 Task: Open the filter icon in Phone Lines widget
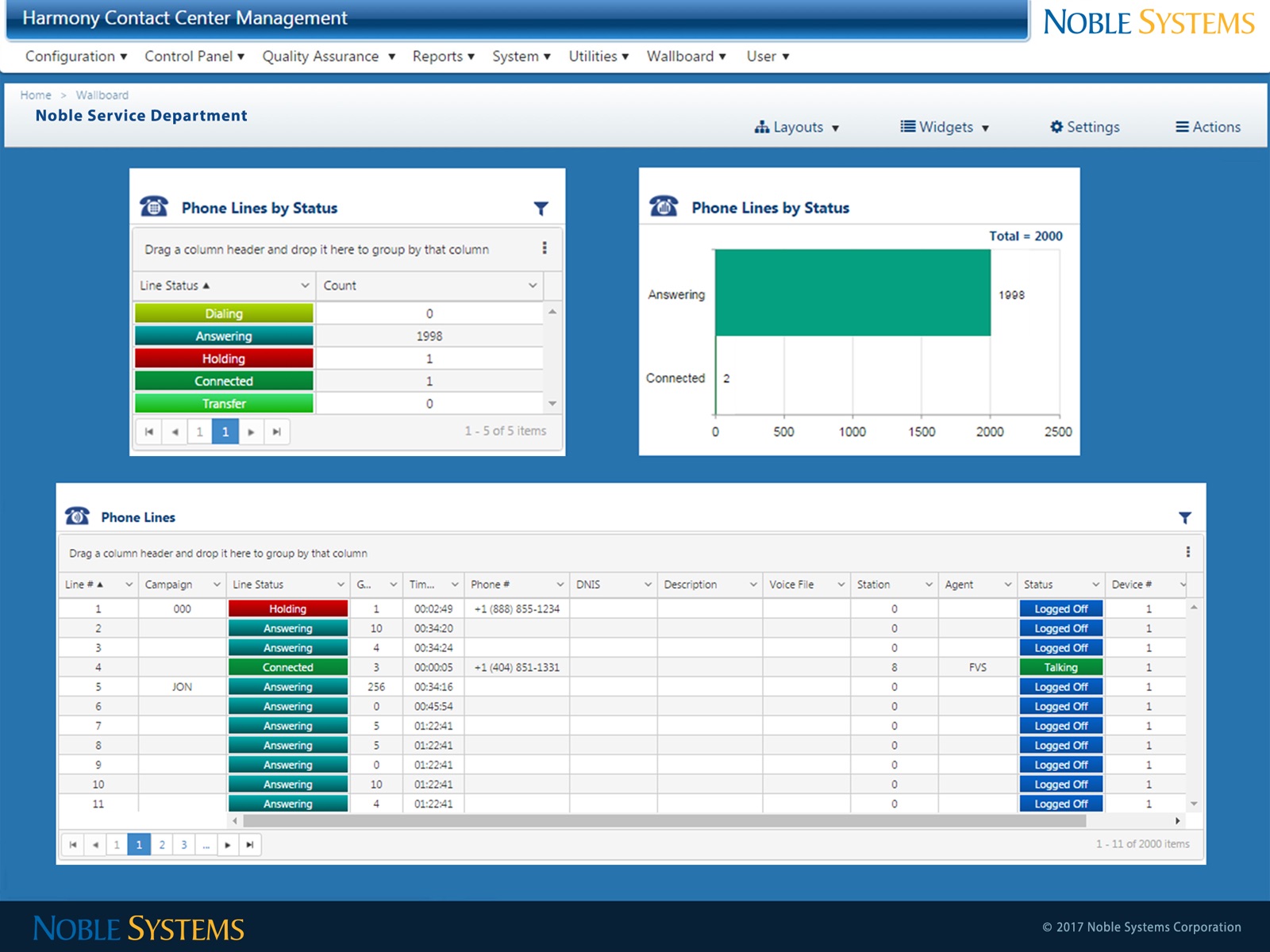pyautogui.click(x=1185, y=518)
